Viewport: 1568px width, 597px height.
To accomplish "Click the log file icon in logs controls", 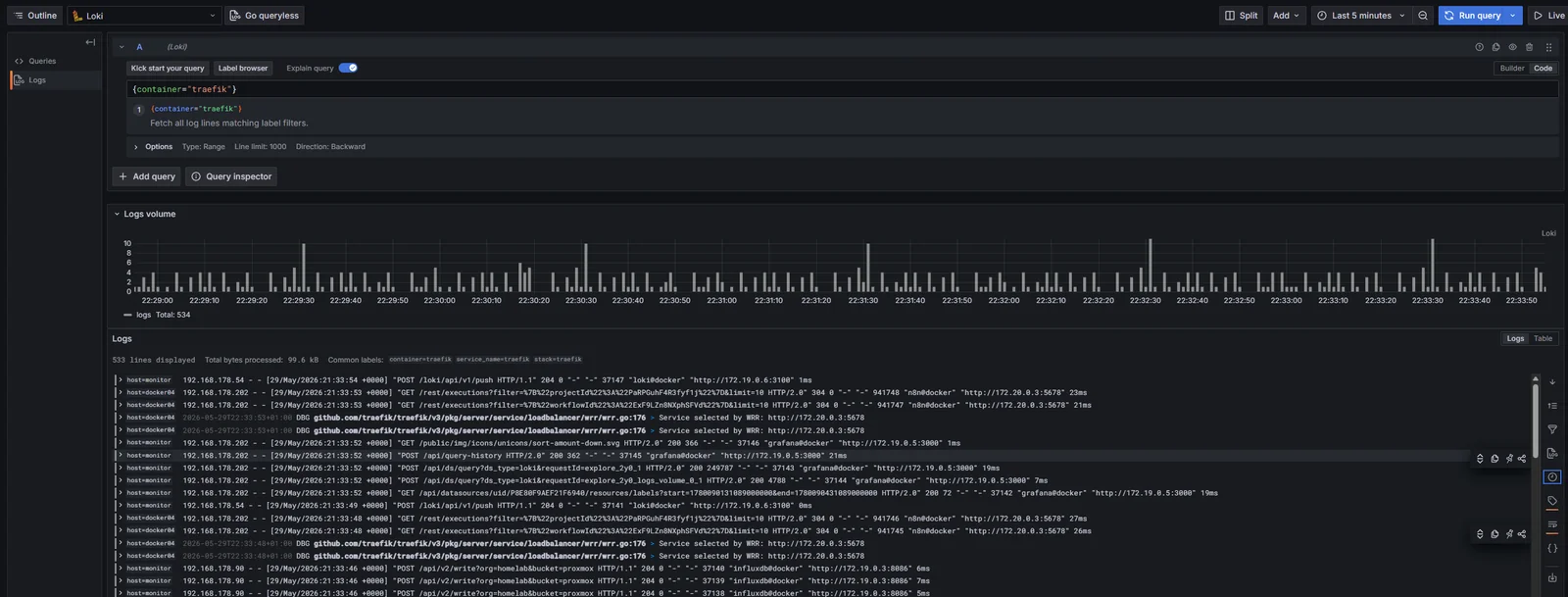I will (1552, 453).
